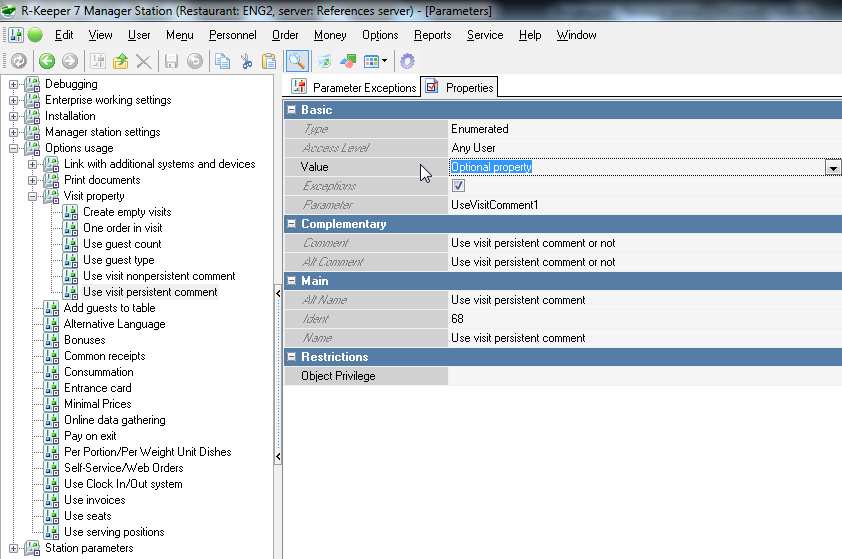
Task: Open the Reports menu
Action: 432,35
